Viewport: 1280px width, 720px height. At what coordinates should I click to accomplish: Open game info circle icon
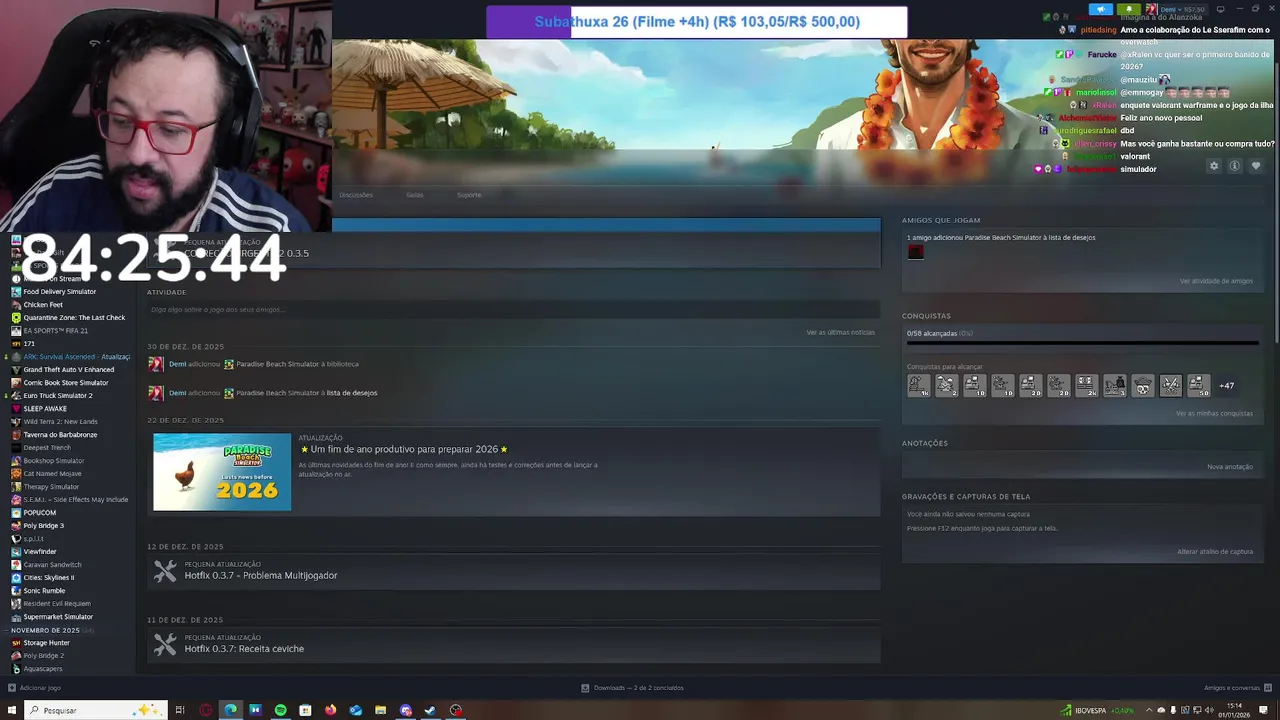1235,166
